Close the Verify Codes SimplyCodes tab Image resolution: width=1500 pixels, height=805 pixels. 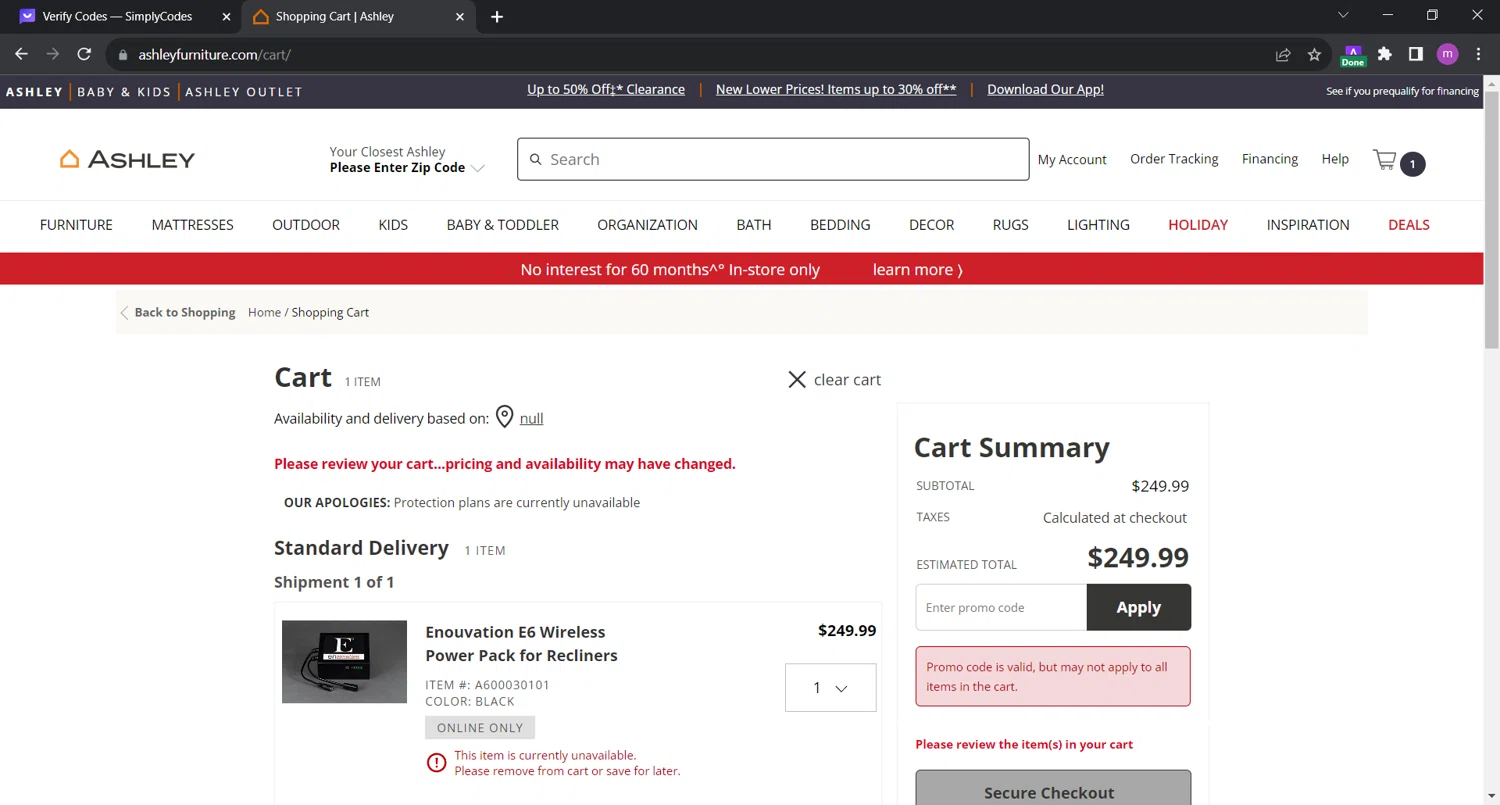(x=226, y=16)
